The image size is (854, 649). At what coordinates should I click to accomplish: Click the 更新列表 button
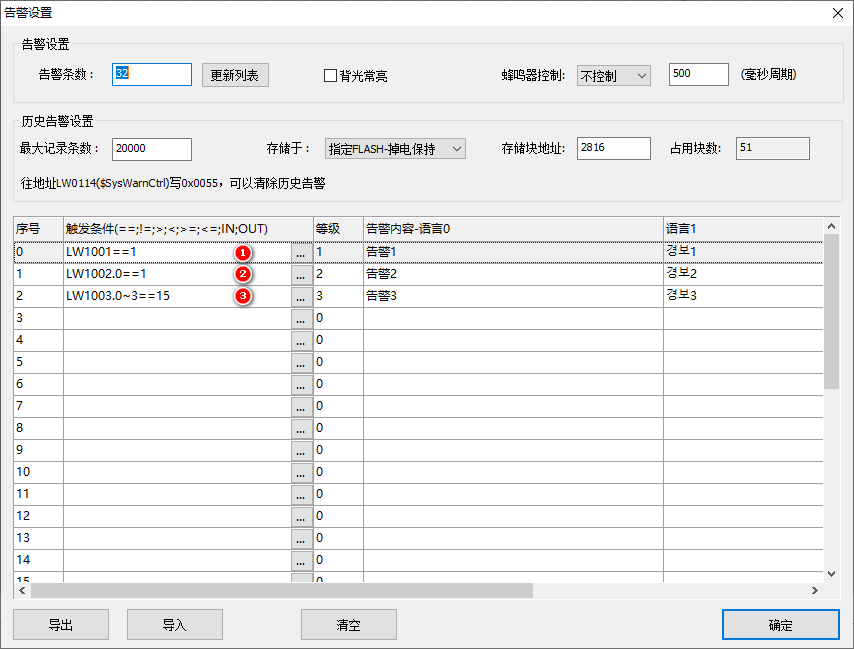(x=235, y=75)
